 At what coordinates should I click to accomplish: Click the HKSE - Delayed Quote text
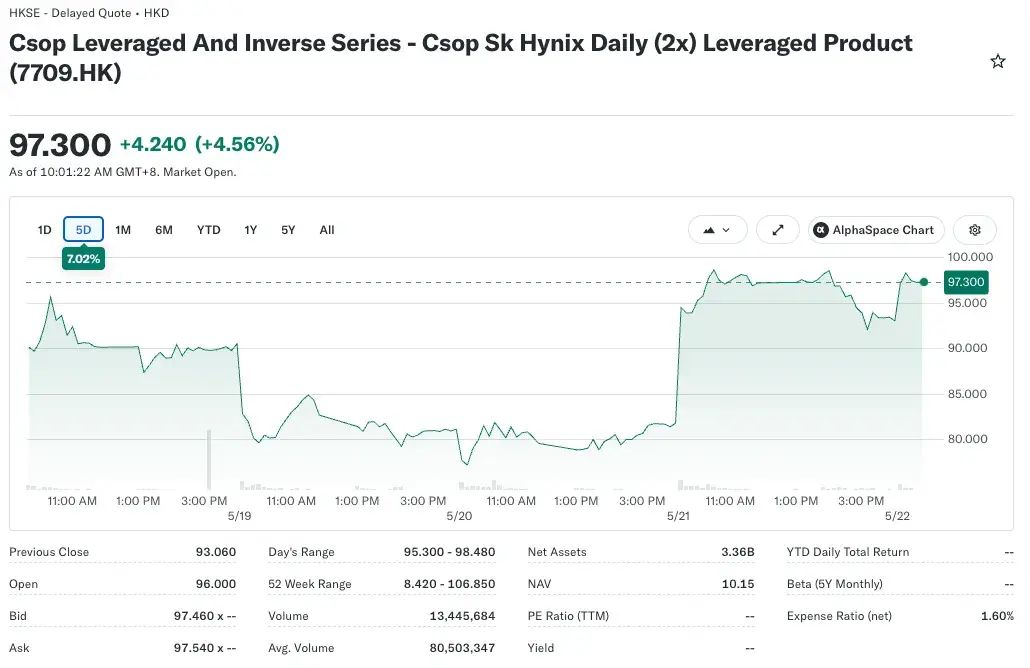click(70, 13)
